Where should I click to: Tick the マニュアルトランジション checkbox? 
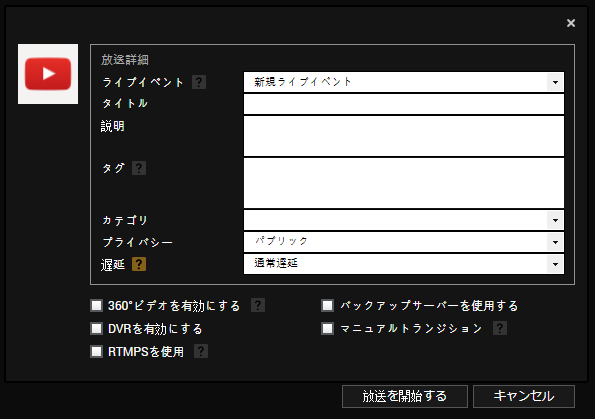[x=327, y=328]
